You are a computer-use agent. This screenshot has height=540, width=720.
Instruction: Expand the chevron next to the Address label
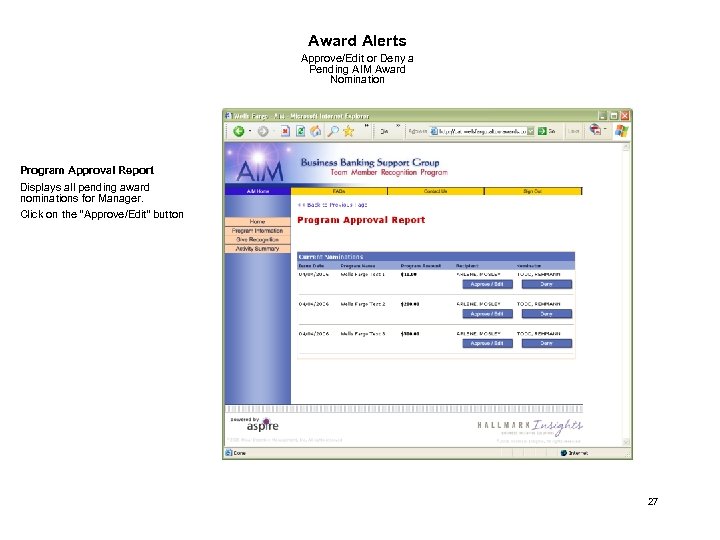click(x=398, y=126)
